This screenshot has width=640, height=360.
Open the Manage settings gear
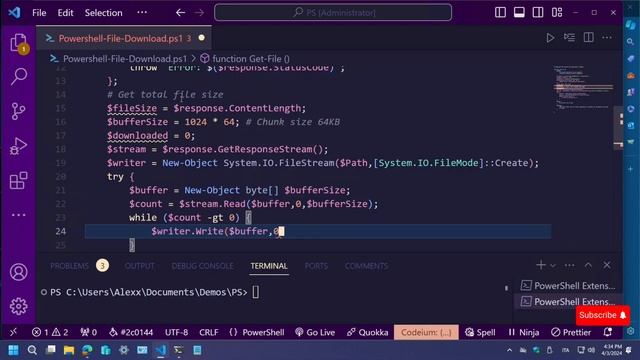pyautogui.click(x=18, y=306)
